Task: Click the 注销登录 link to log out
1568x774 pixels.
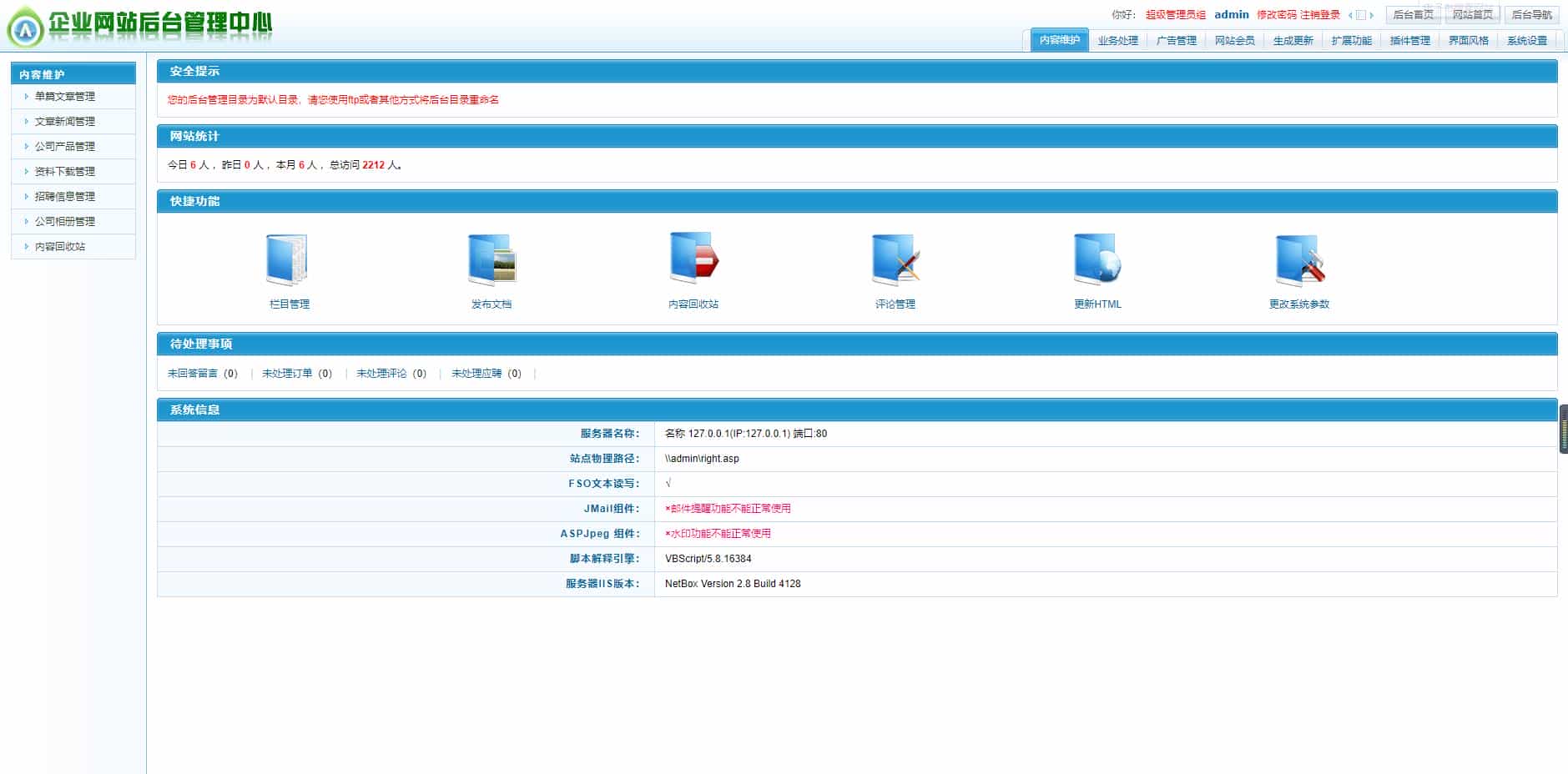Action: pyautogui.click(x=1320, y=15)
